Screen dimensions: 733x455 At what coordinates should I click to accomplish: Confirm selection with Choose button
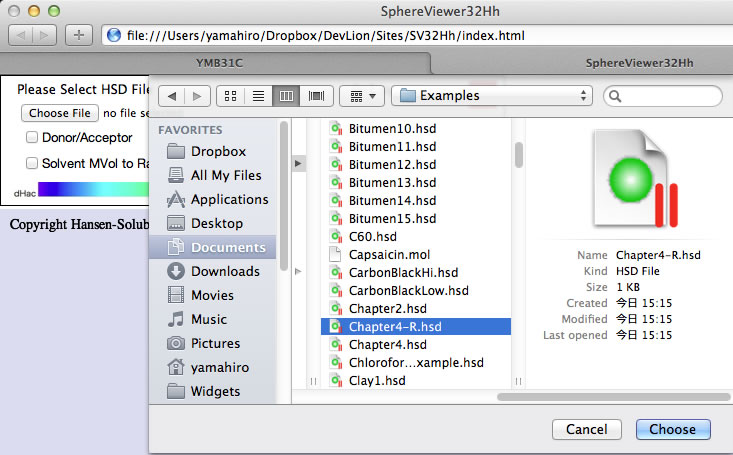tap(673, 429)
